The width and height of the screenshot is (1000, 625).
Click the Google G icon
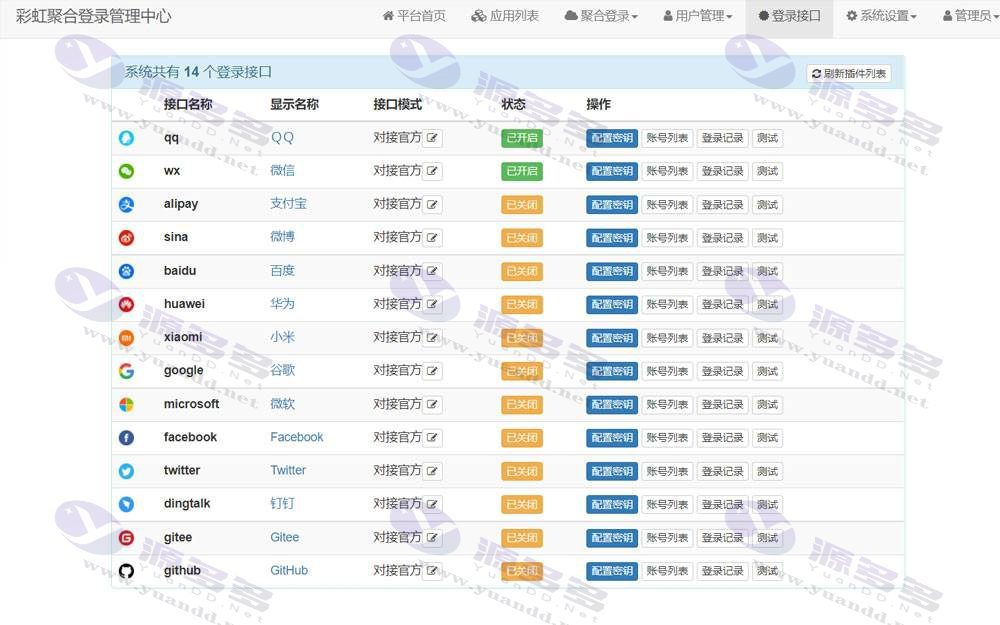126,371
